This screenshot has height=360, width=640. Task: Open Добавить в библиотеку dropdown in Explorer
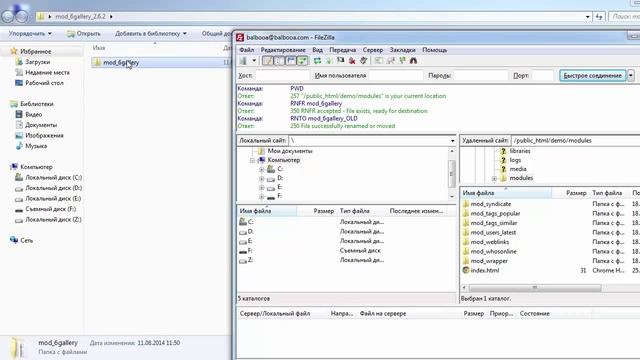click(x=151, y=33)
